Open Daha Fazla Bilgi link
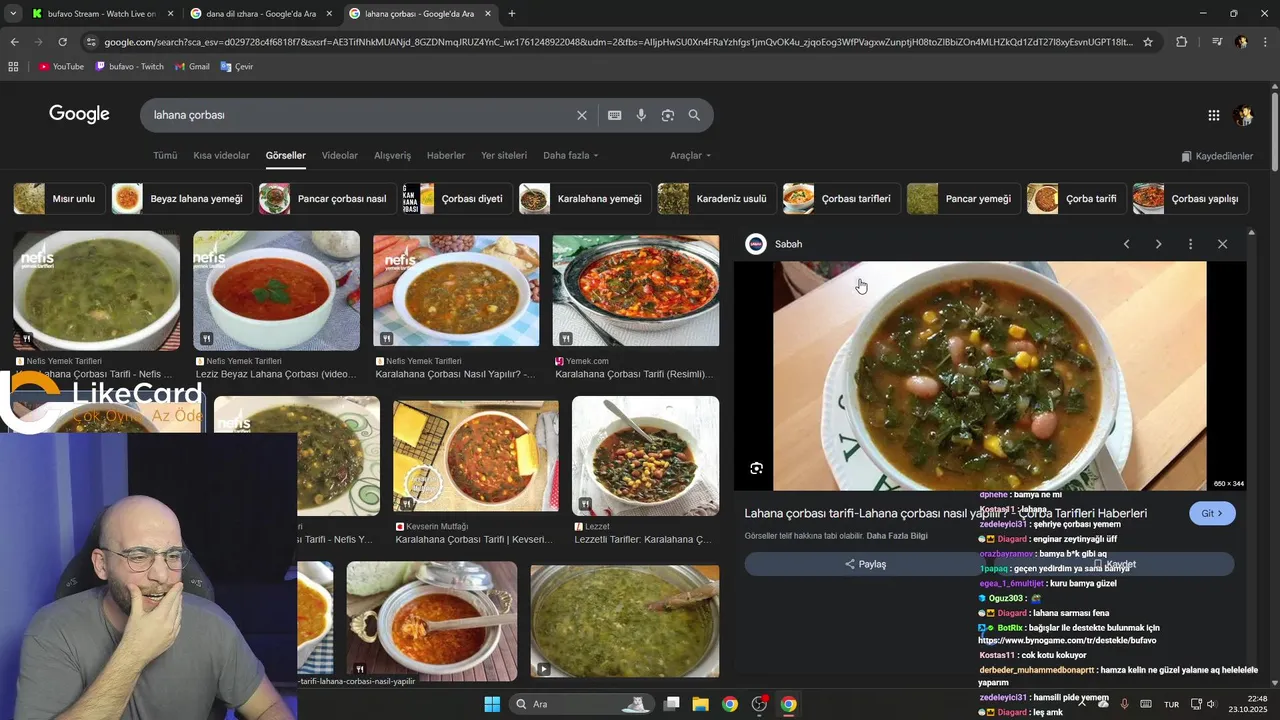 tap(897, 536)
